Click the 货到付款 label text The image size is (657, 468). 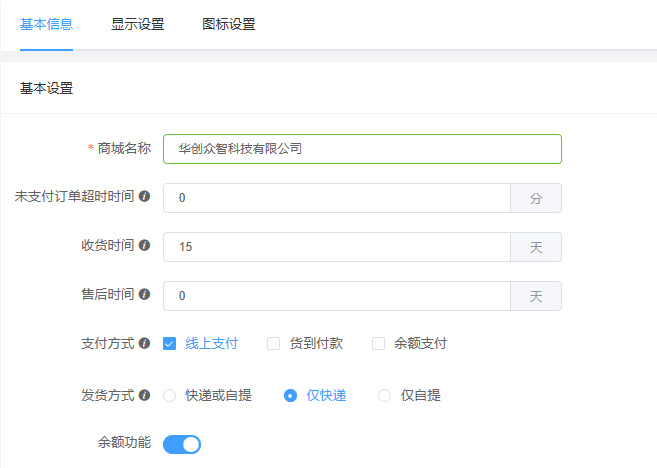click(x=316, y=344)
